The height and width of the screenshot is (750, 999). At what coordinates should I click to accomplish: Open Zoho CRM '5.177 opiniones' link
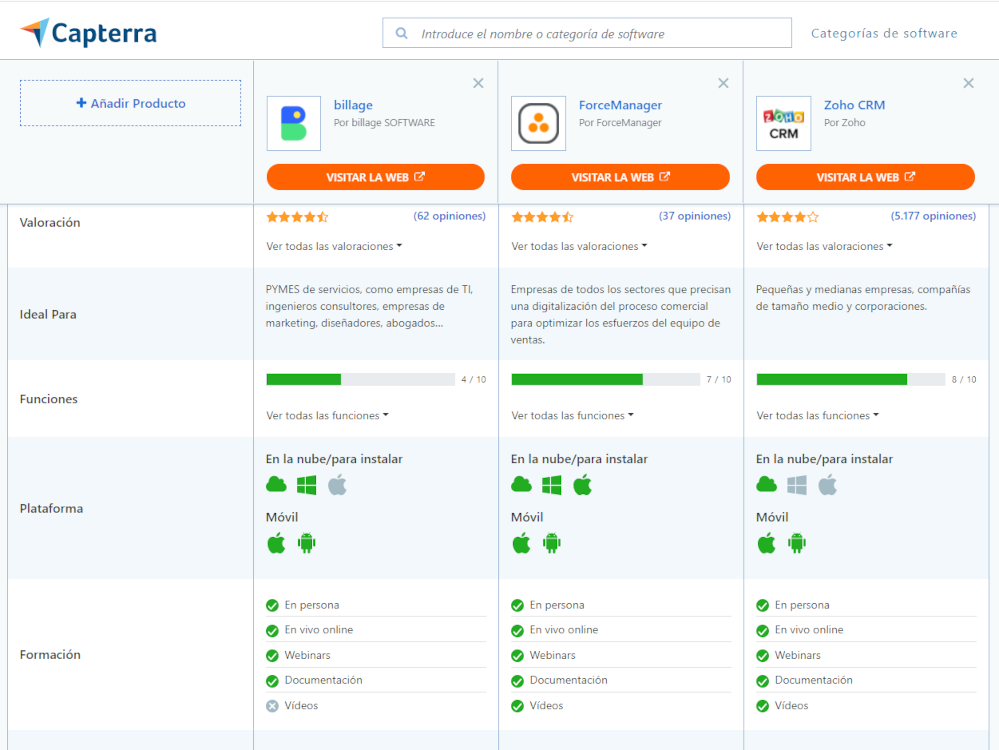coord(933,216)
